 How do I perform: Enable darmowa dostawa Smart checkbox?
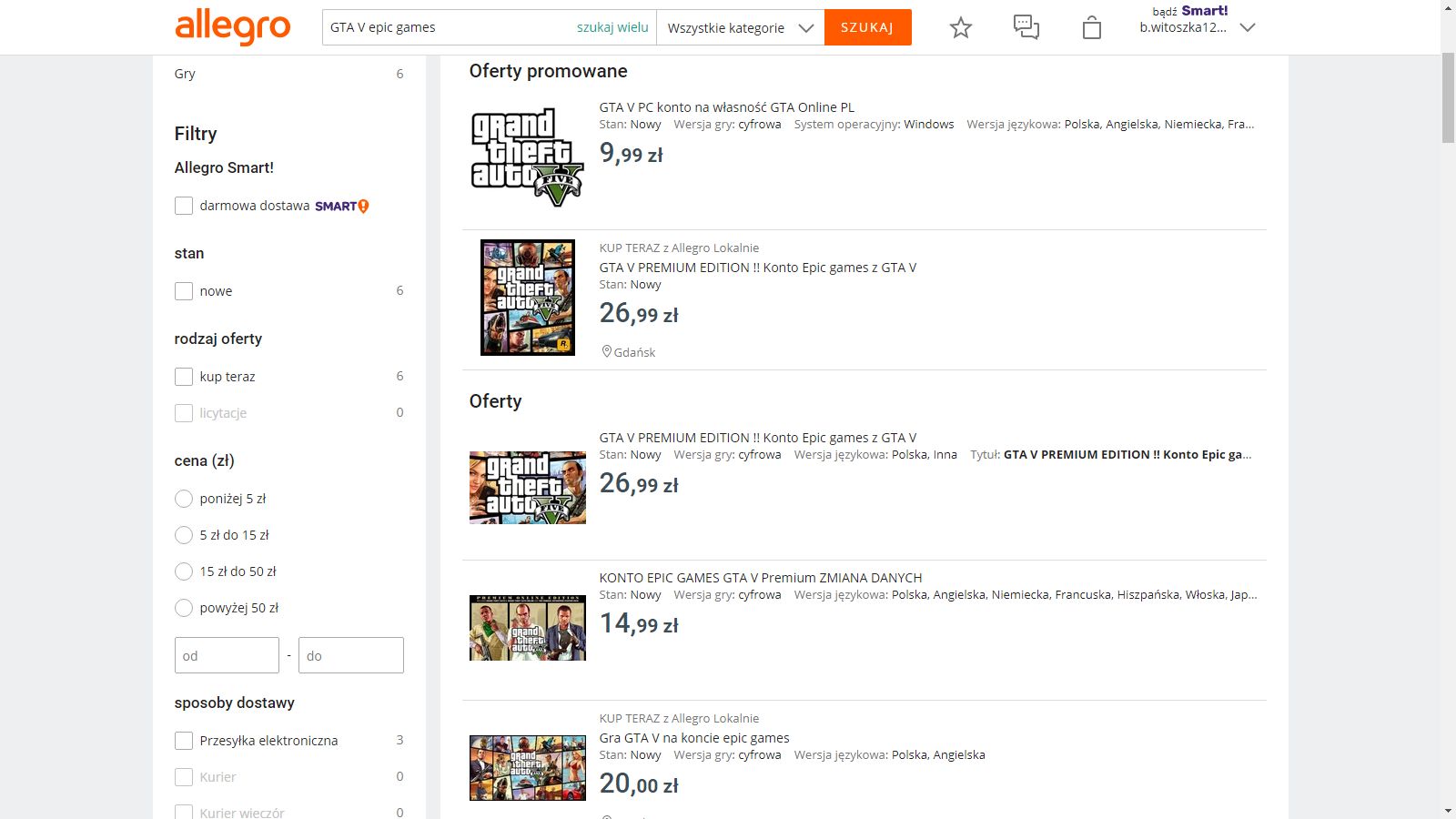click(184, 206)
